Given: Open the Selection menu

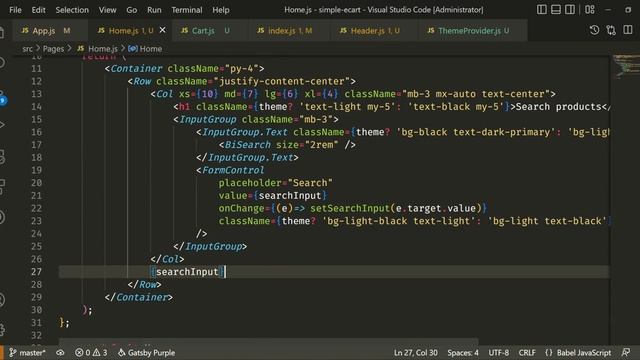Looking at the screenshot, I should pyautogui.click(x=72, y=10).
